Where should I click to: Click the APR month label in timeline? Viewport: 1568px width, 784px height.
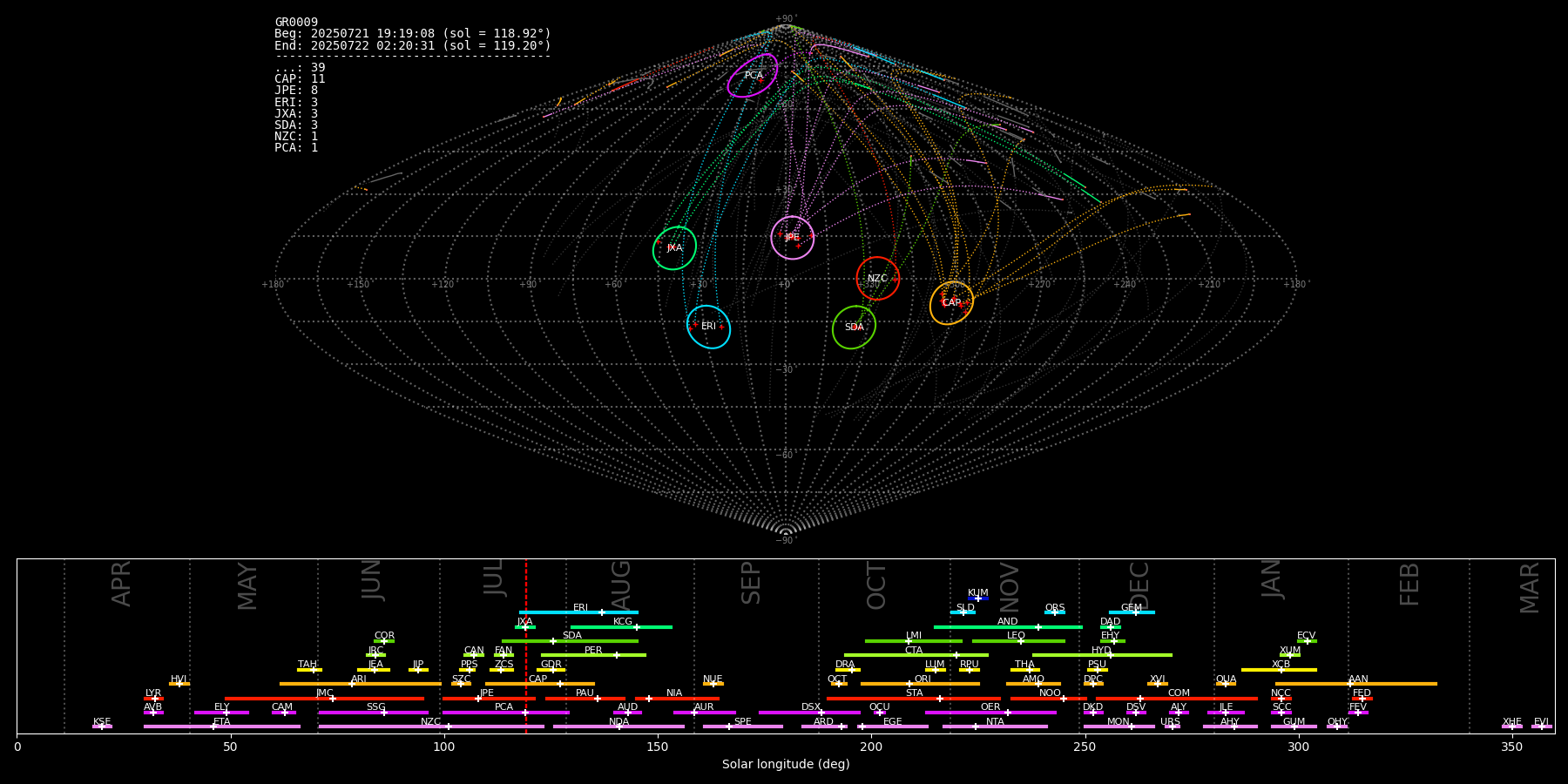click(121, 584)
